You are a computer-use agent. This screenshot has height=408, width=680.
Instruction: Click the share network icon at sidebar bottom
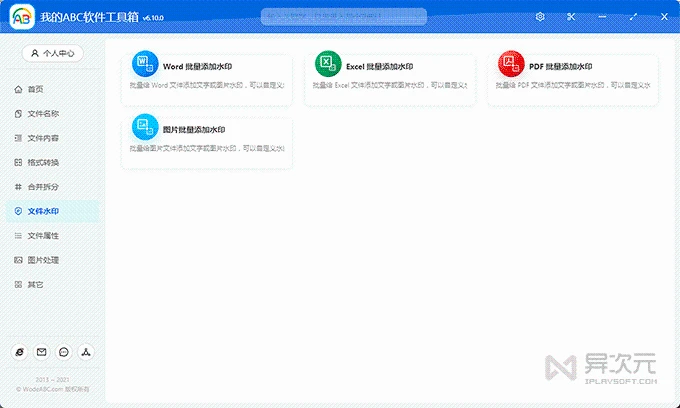pos(86,352)
